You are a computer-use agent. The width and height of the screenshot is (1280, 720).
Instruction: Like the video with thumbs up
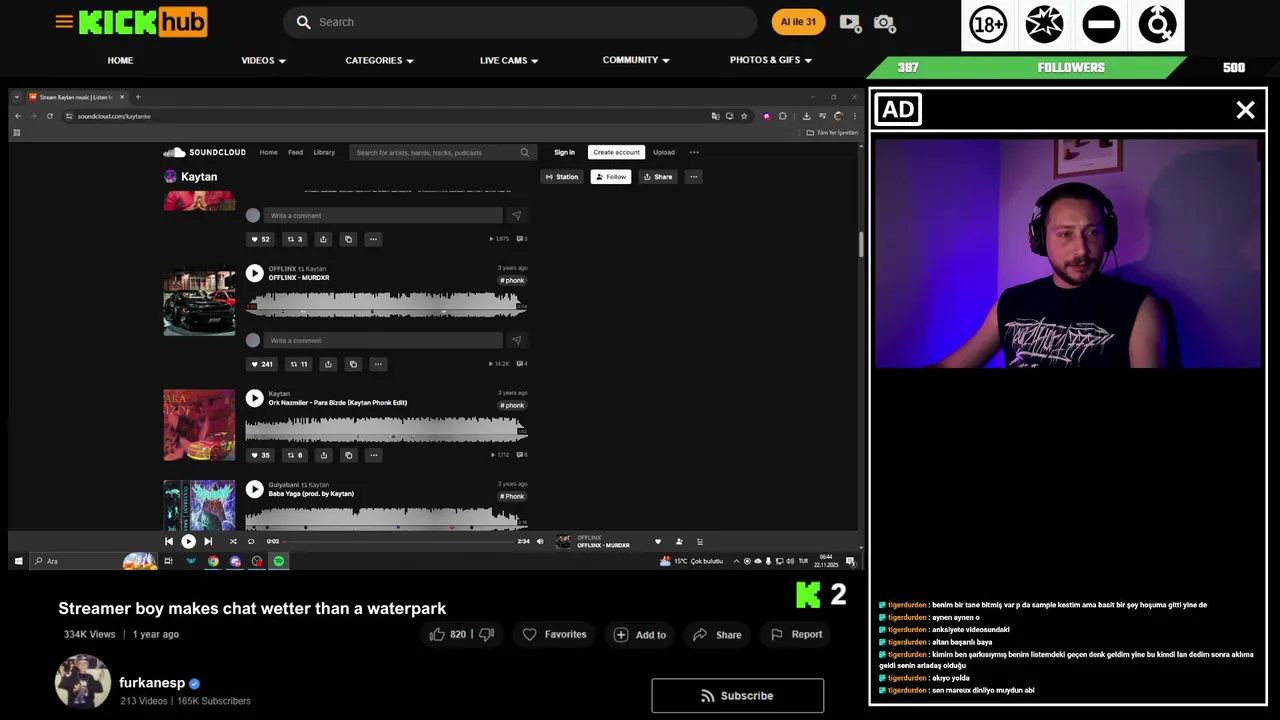point(437,634)
